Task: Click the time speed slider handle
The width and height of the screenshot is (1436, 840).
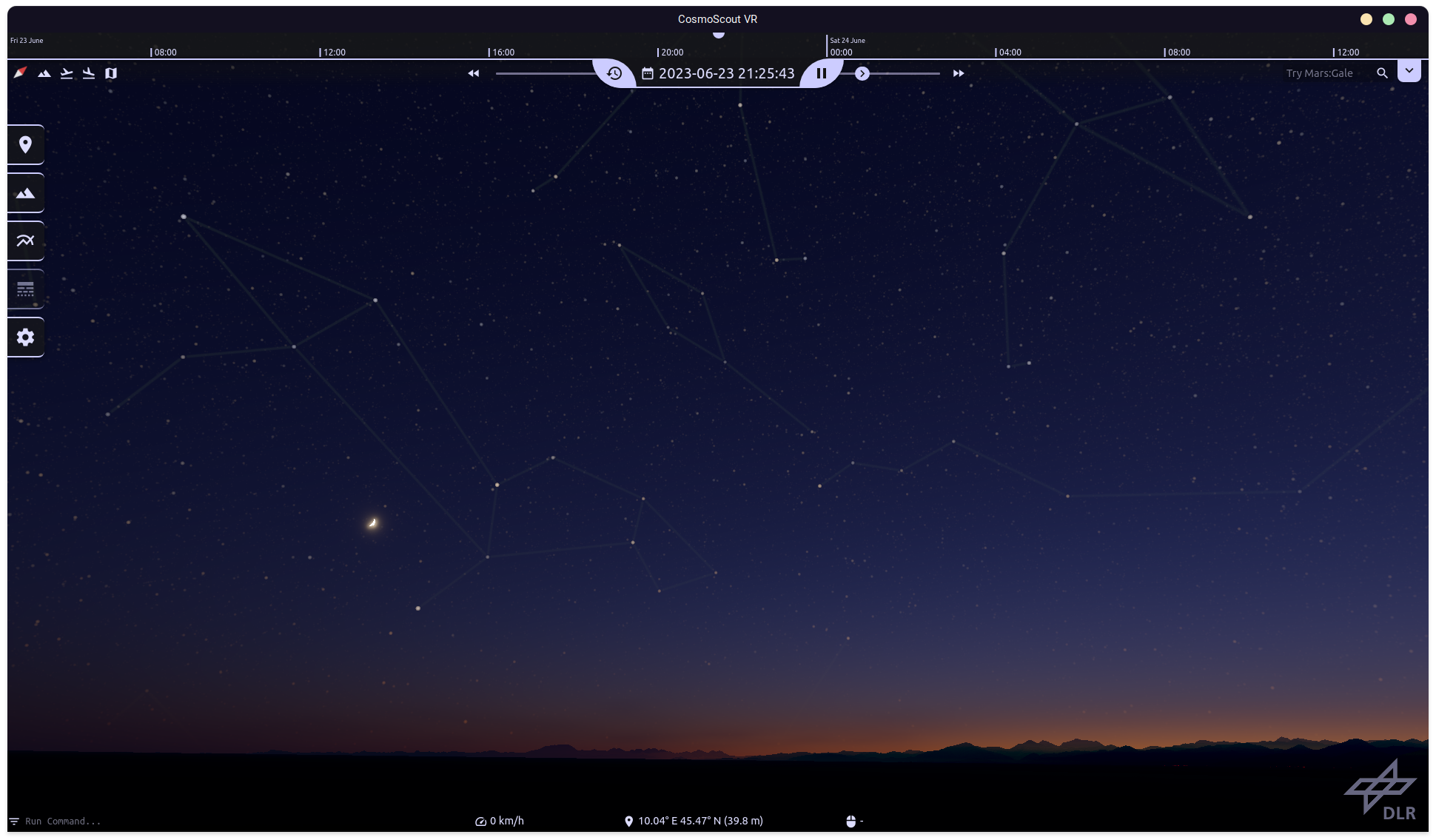Action: 862,73
